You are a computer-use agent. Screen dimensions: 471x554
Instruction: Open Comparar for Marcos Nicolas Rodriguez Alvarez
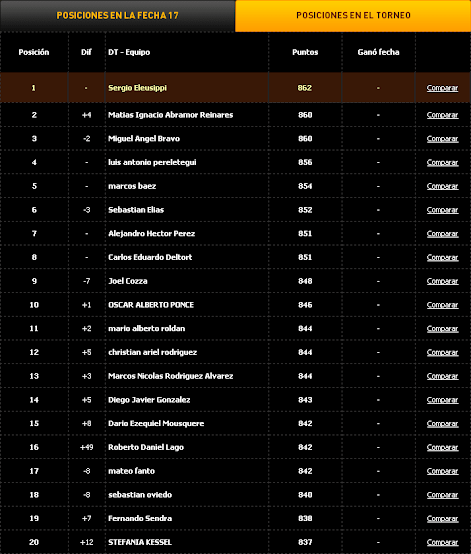(x=442, y=376)
